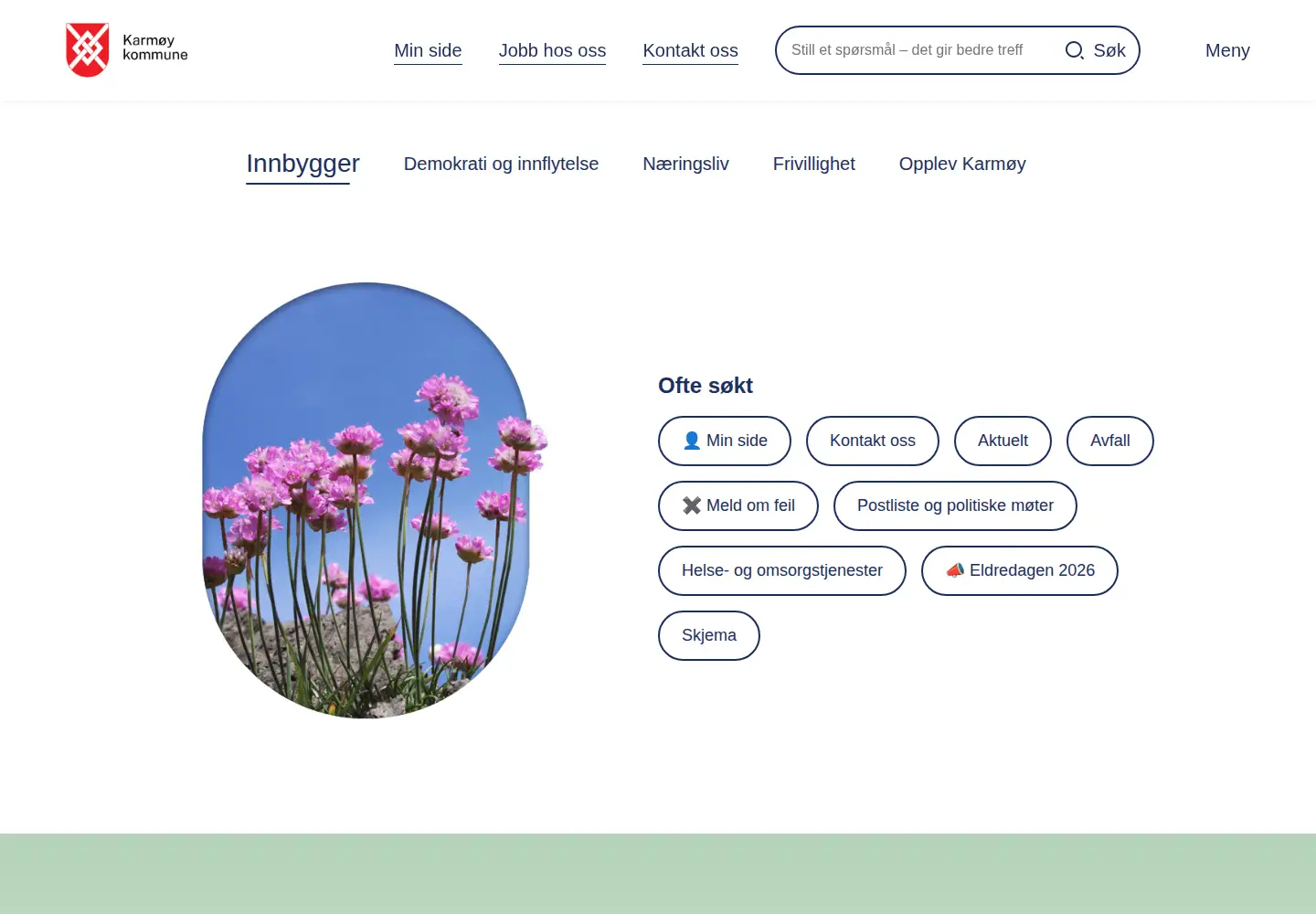This screenshot has height=914, width=1316.
Task: Open the Skjema shortcut
Action: click(709, 635)
